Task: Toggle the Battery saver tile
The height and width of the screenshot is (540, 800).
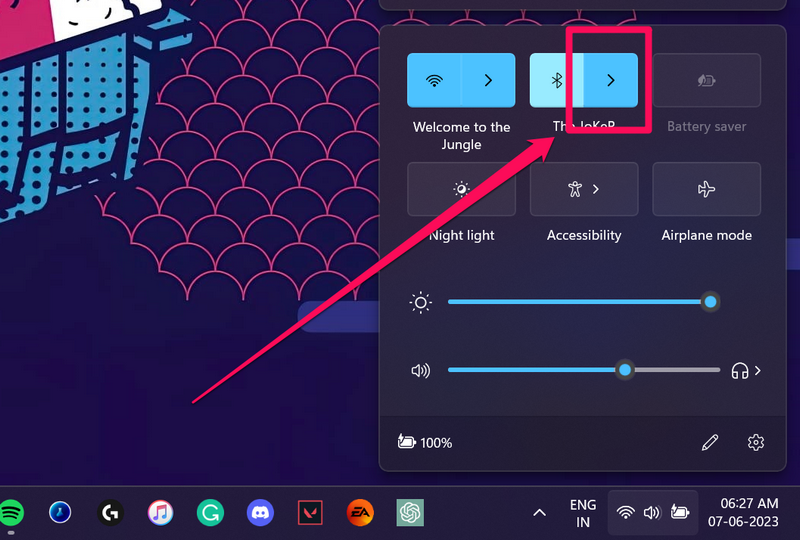Action: 707,80
